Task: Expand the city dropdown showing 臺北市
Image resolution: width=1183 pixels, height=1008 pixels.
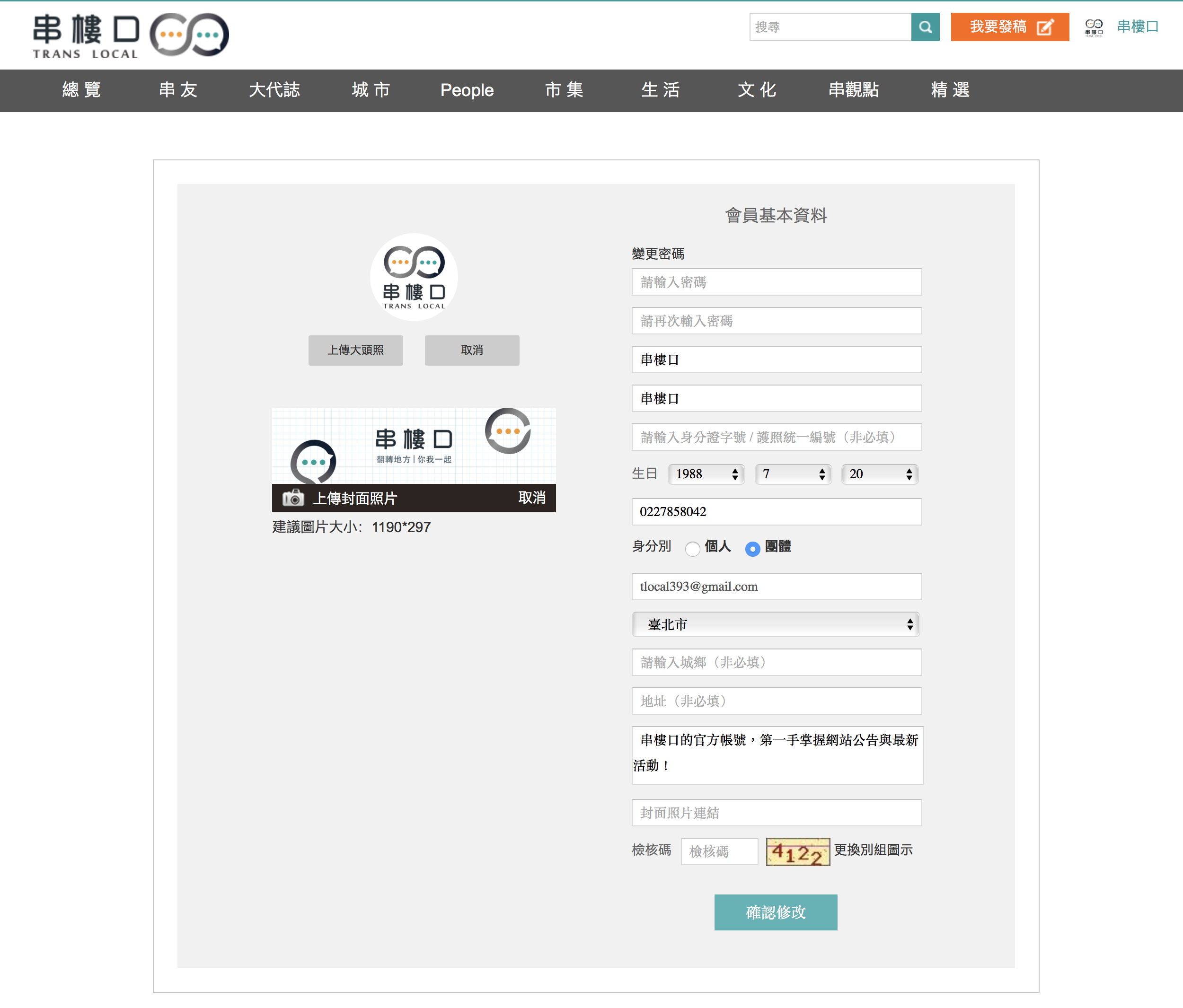Action: click(776, 624)
